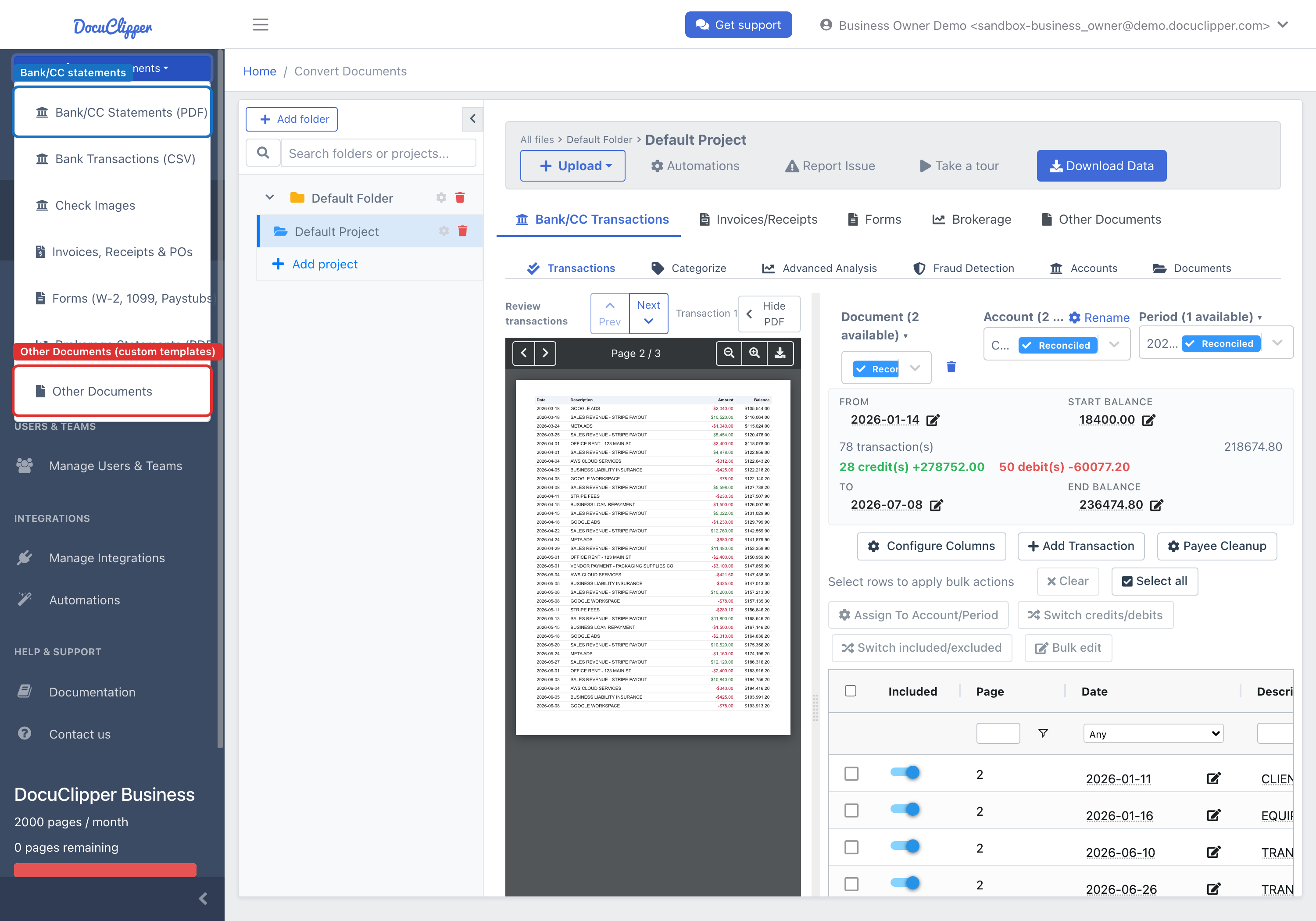Switch to Brokerage tab
1316x921 pixels.
(972, 219)
